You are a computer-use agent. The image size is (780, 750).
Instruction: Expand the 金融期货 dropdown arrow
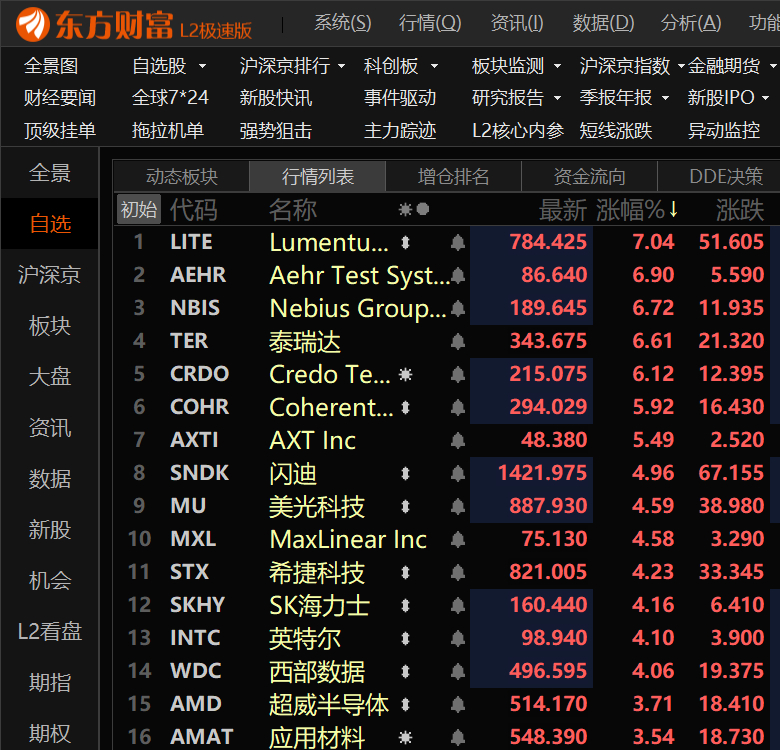tap(774, 66)
